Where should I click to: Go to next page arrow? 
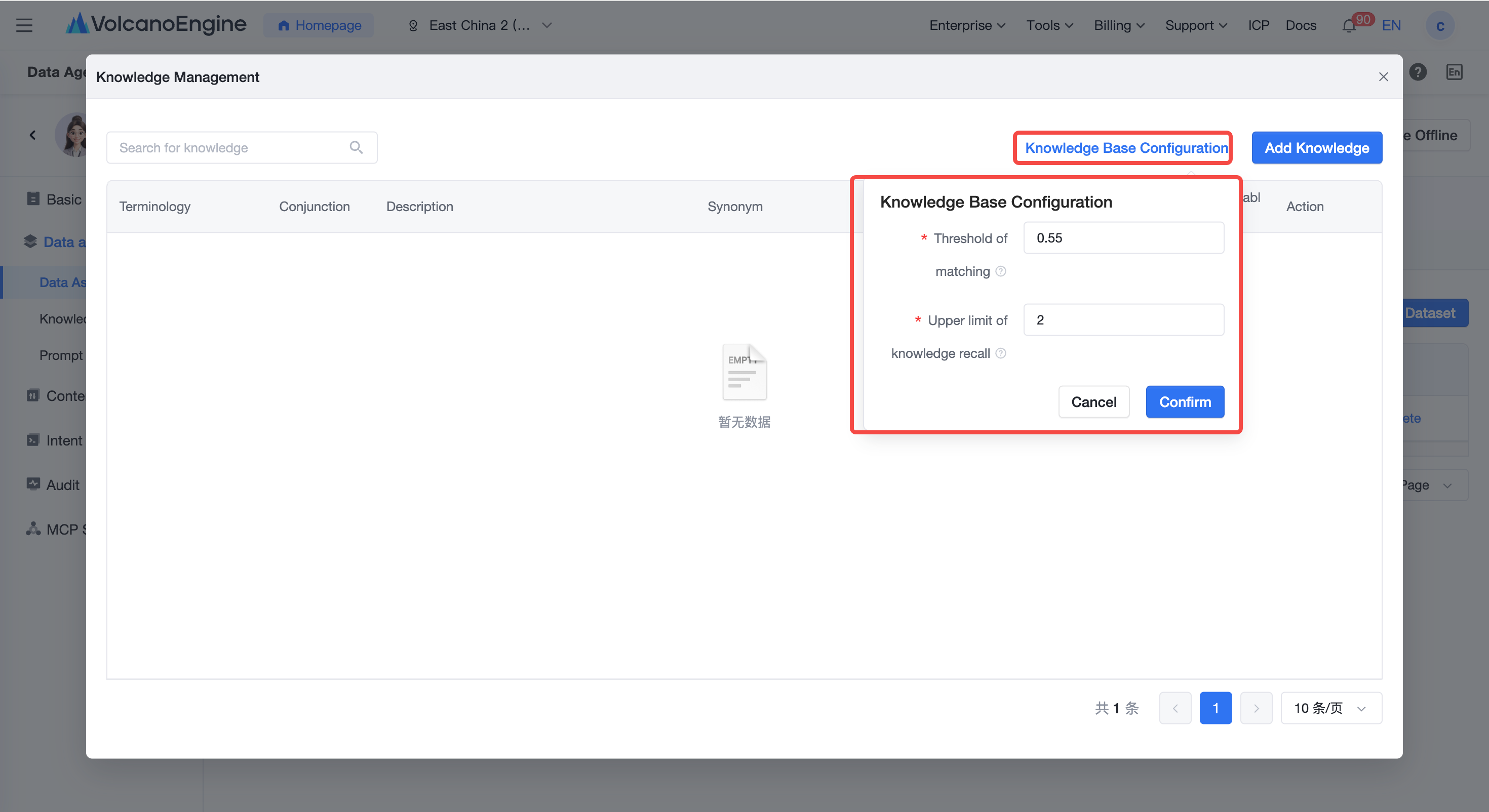click(x=1256, y=708)
